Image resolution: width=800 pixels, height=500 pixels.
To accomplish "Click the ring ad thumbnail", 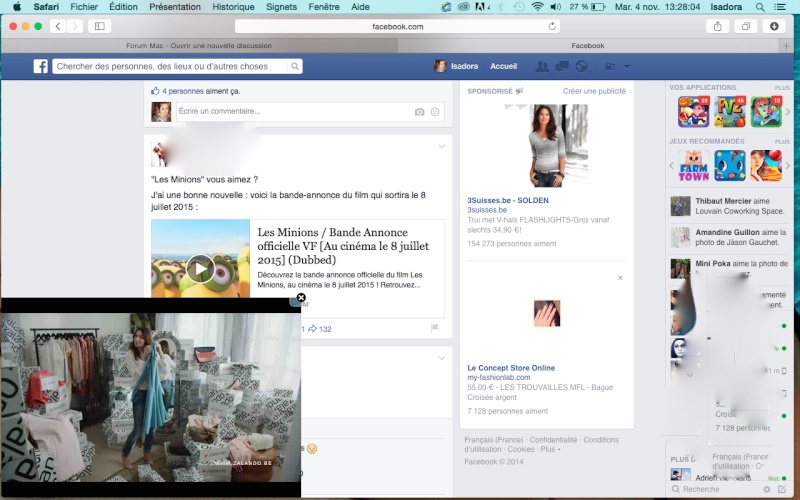I will 547,313.
